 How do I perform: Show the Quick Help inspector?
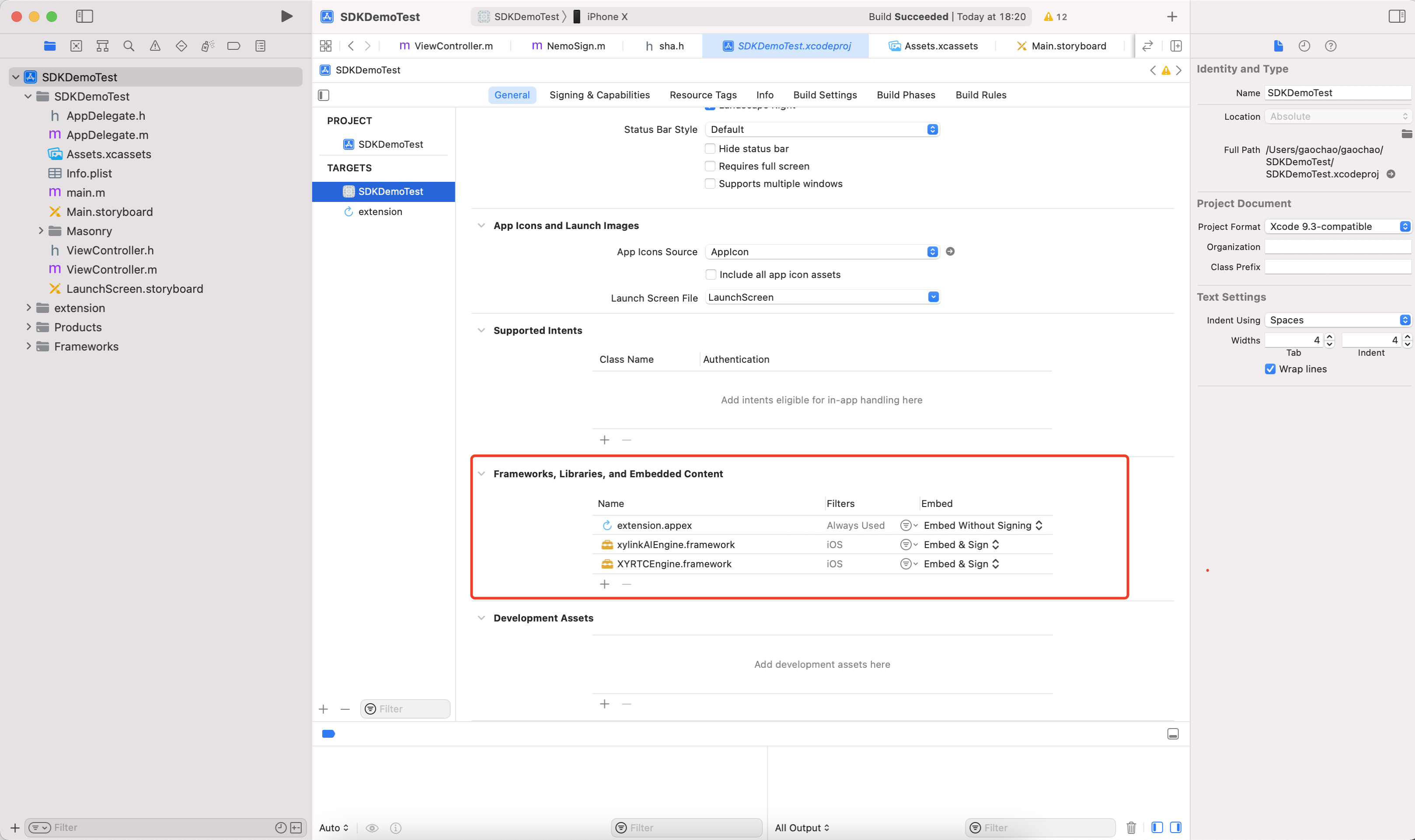pyautogui.click(x=1330, y=46)
